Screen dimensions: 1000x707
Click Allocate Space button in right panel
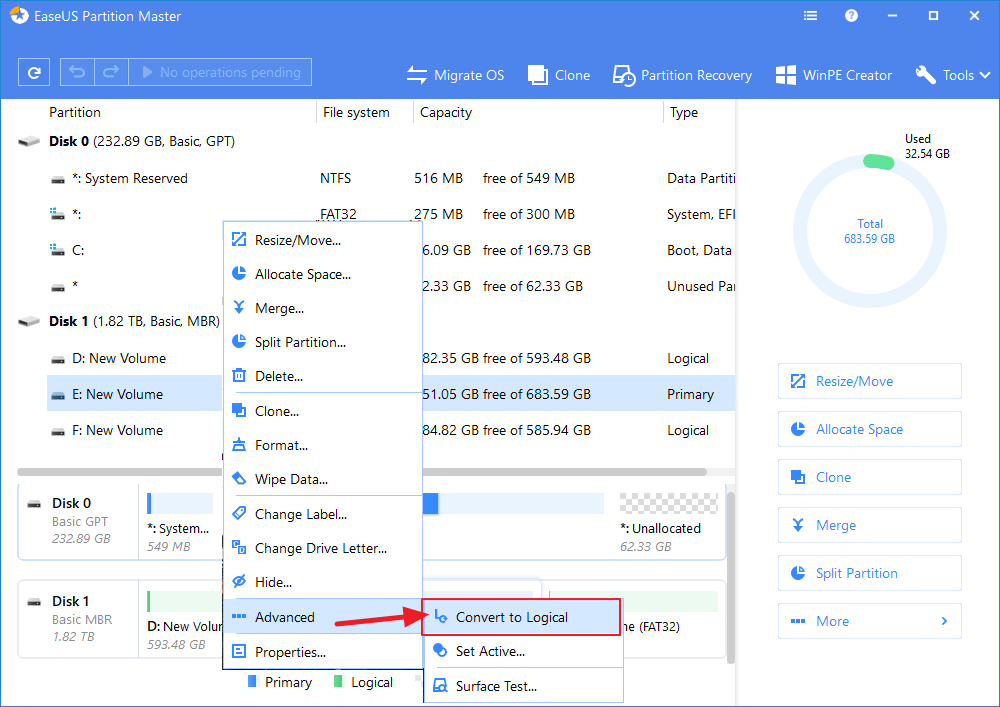(870, 429)
